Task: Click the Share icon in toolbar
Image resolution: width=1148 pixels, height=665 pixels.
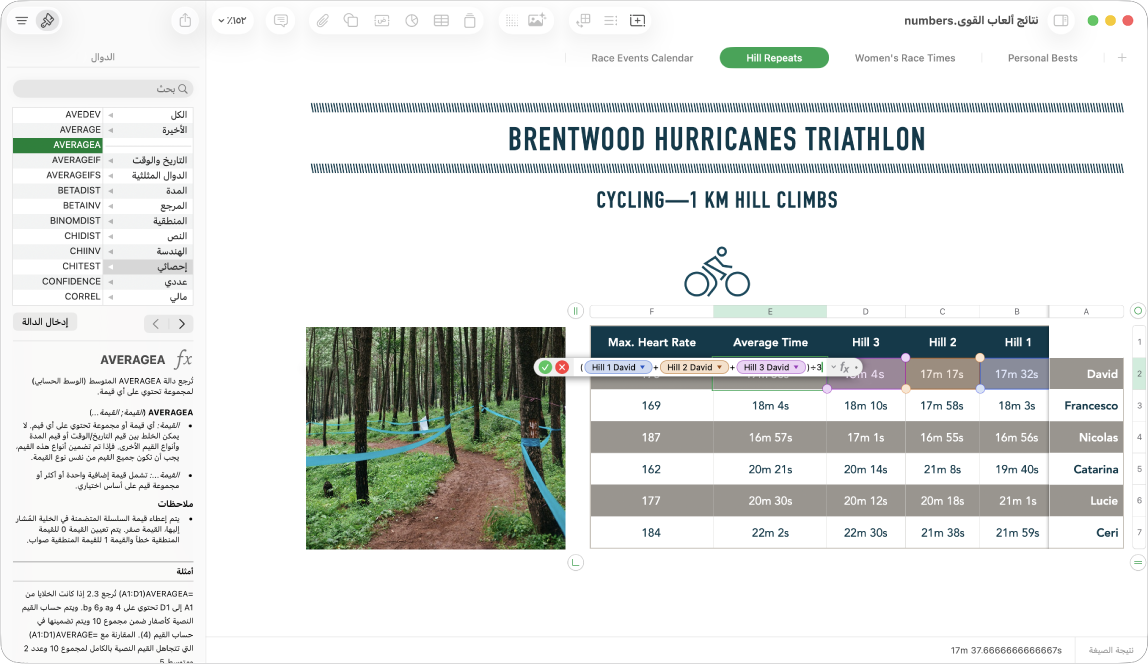Action: (x=185, y=21)
